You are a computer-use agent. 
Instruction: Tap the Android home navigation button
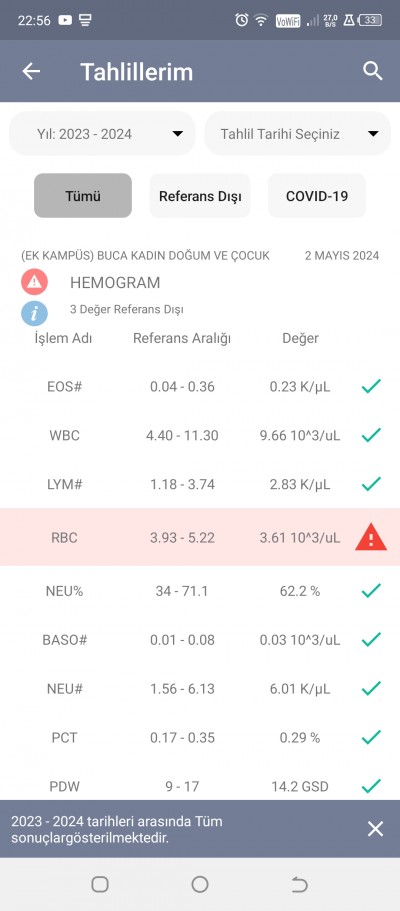[x=200, y=884]
